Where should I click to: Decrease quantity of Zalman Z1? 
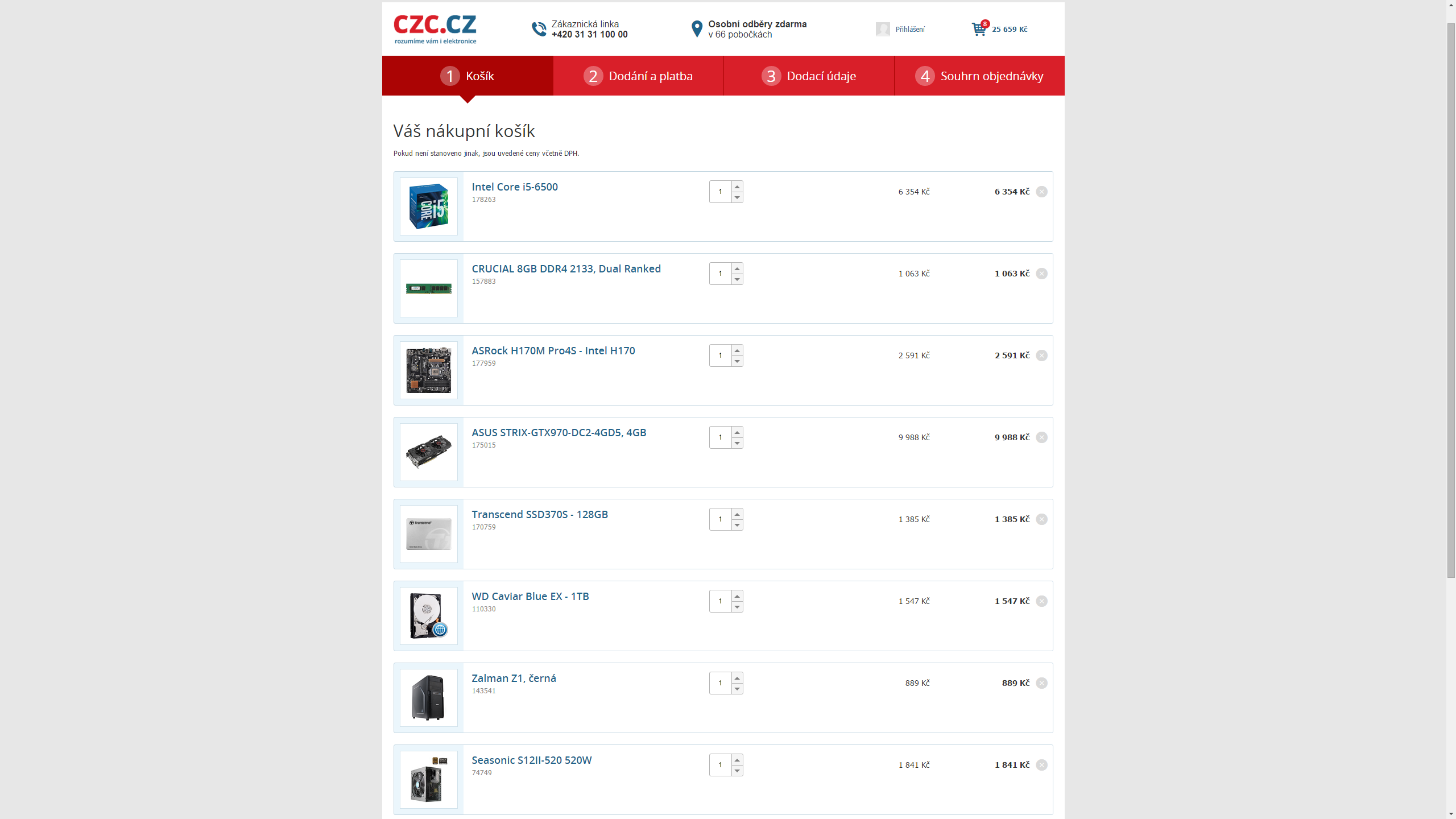[x=737, y=689]
